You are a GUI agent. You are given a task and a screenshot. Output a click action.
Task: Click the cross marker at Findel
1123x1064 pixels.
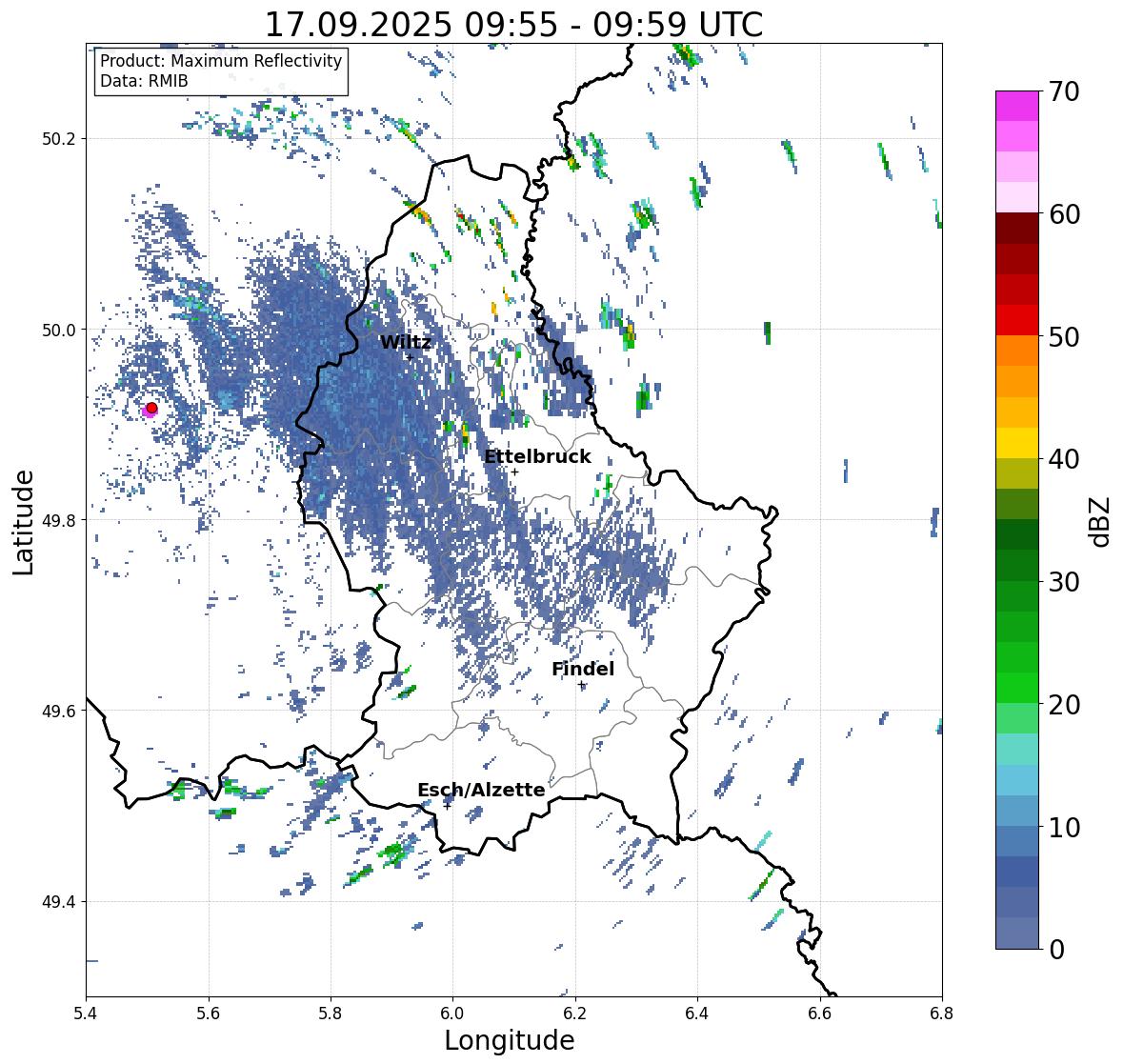tap(582, 685)
